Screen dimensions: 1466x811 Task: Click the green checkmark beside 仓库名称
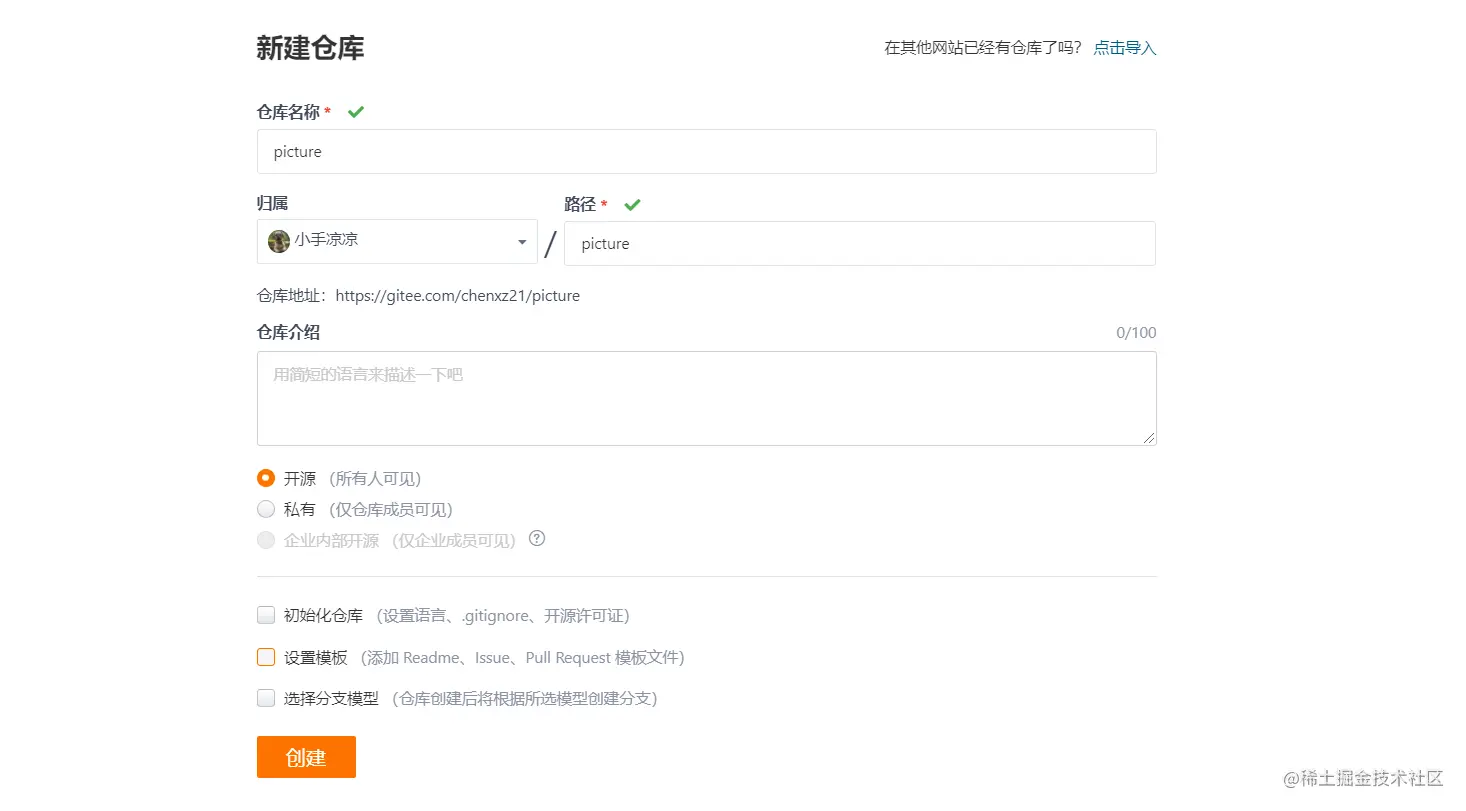[x=356, y=112]
